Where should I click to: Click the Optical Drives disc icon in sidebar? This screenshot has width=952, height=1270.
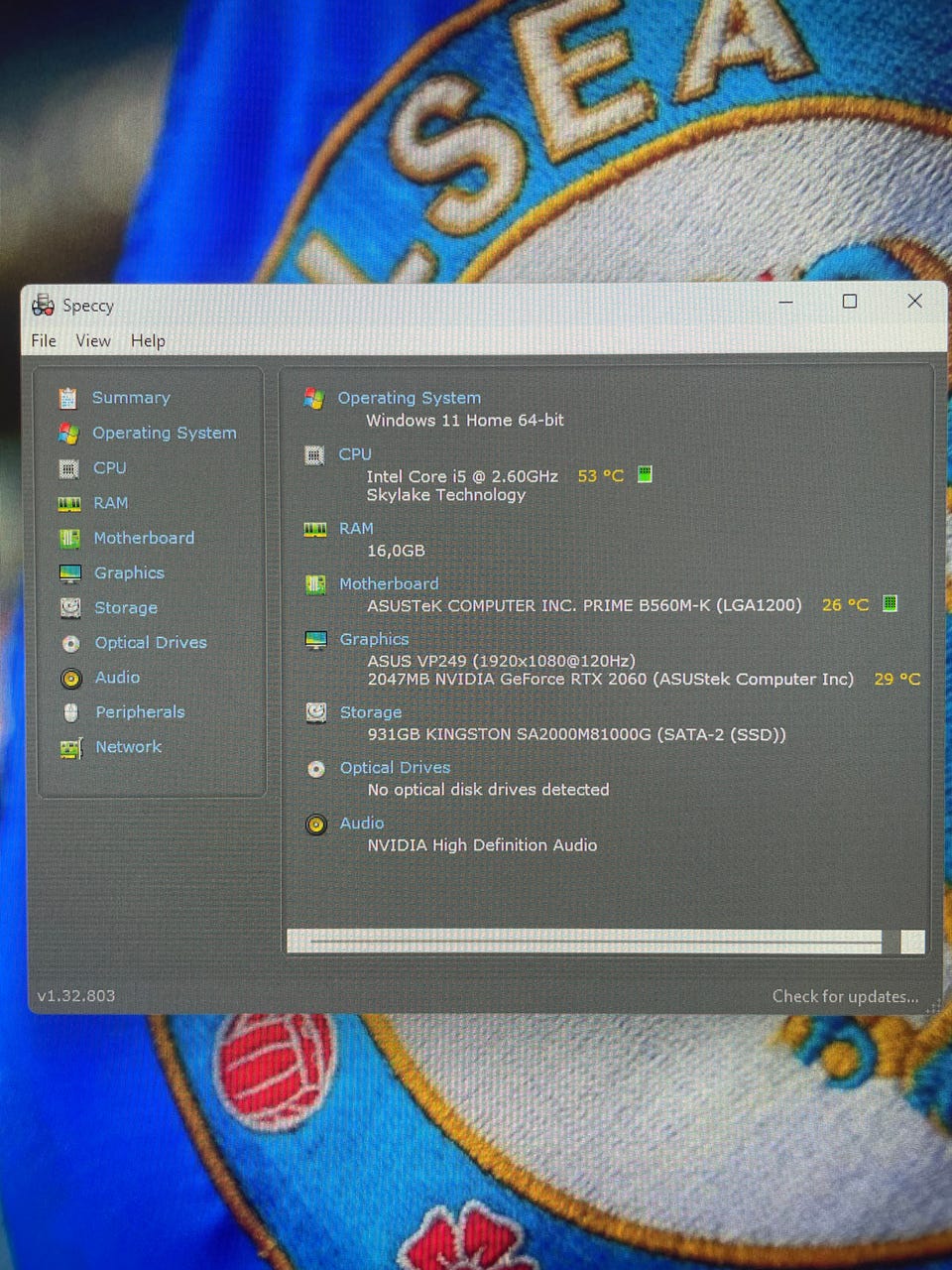click(70, 644)
